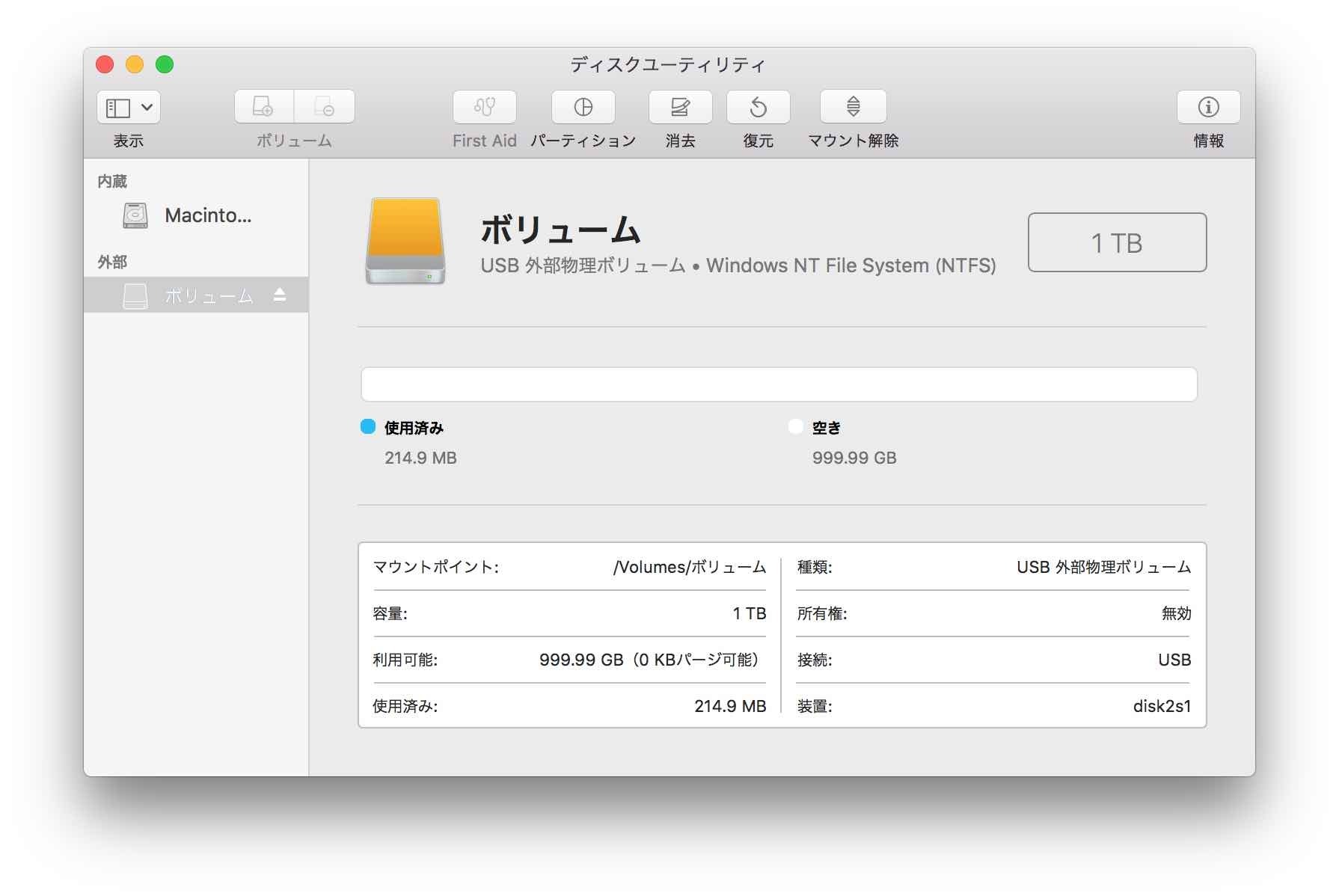Image resolution: width=1339 pixels, height=896 pixels.
Task: Open the Partition tool
Action: [x=583, y=107]
